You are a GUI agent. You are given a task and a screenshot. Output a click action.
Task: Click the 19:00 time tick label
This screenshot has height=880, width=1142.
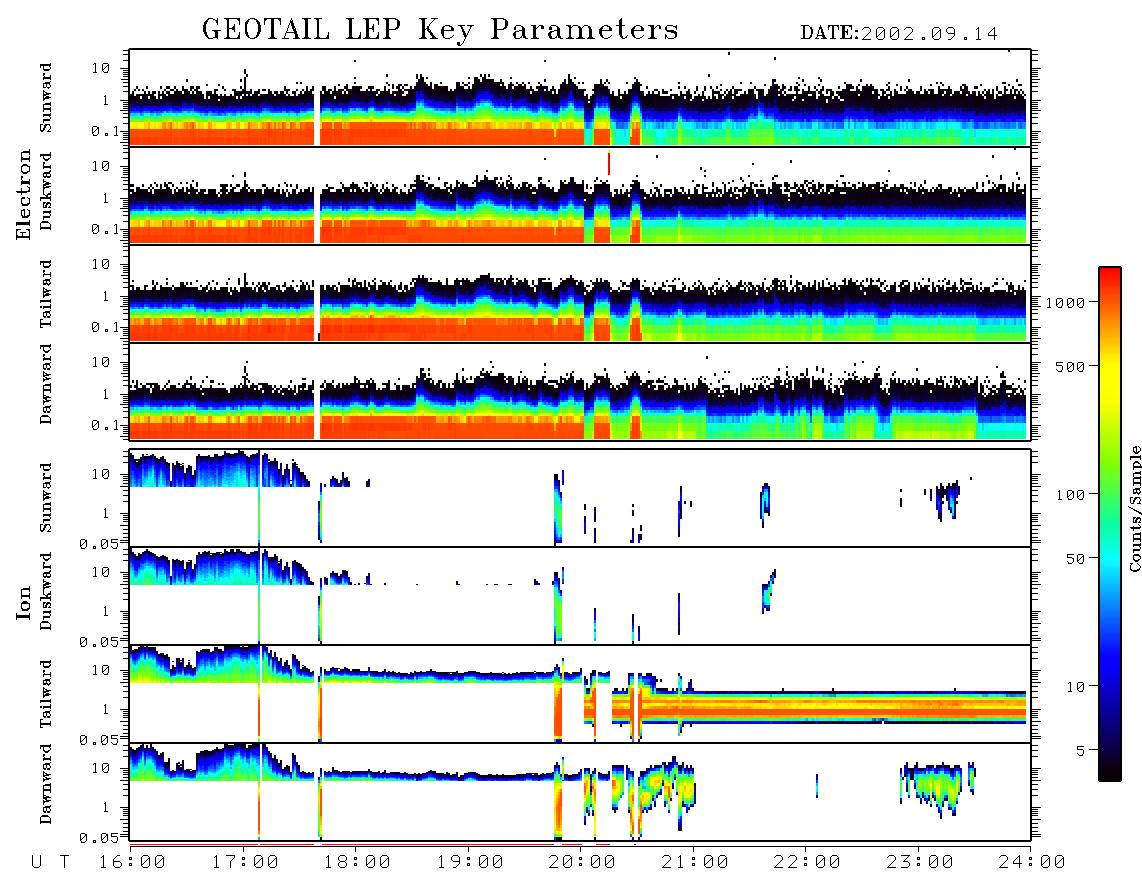tap(470, 863)
